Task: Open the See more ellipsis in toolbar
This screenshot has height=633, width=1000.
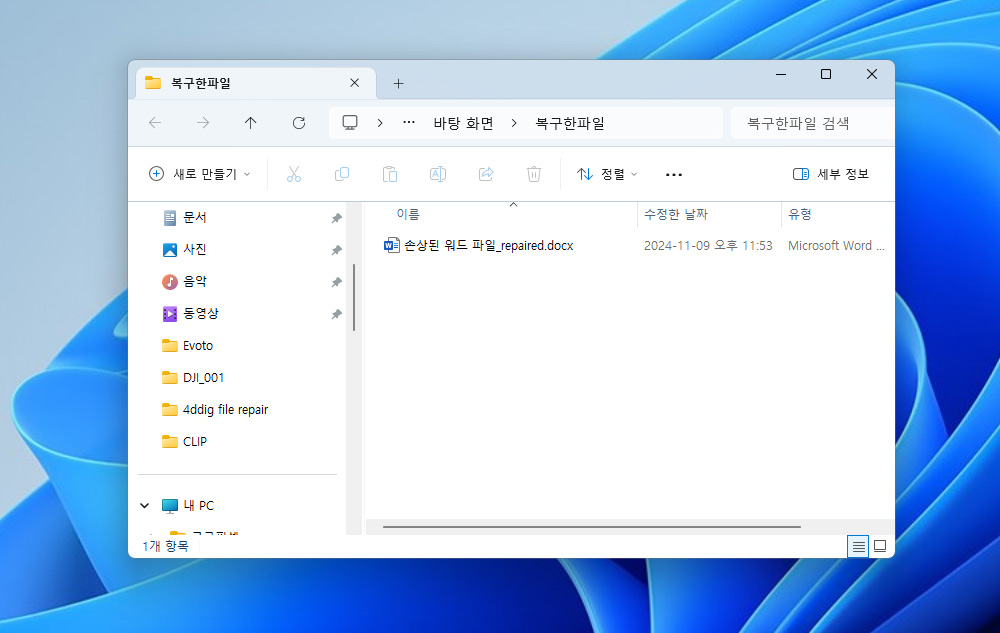Action: point(673,174)
